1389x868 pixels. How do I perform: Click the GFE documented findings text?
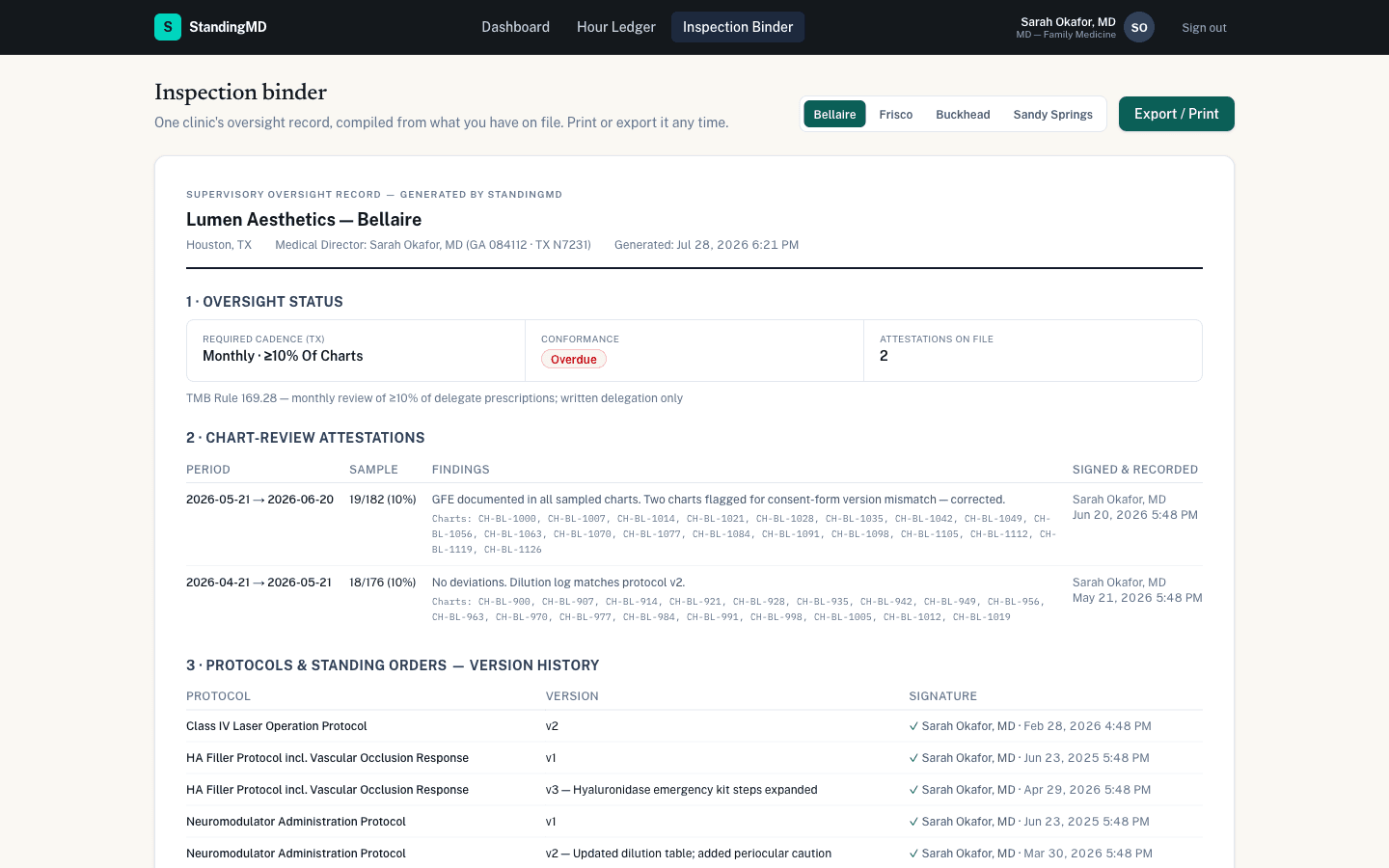pyautogui.click(x=719, y=500)
